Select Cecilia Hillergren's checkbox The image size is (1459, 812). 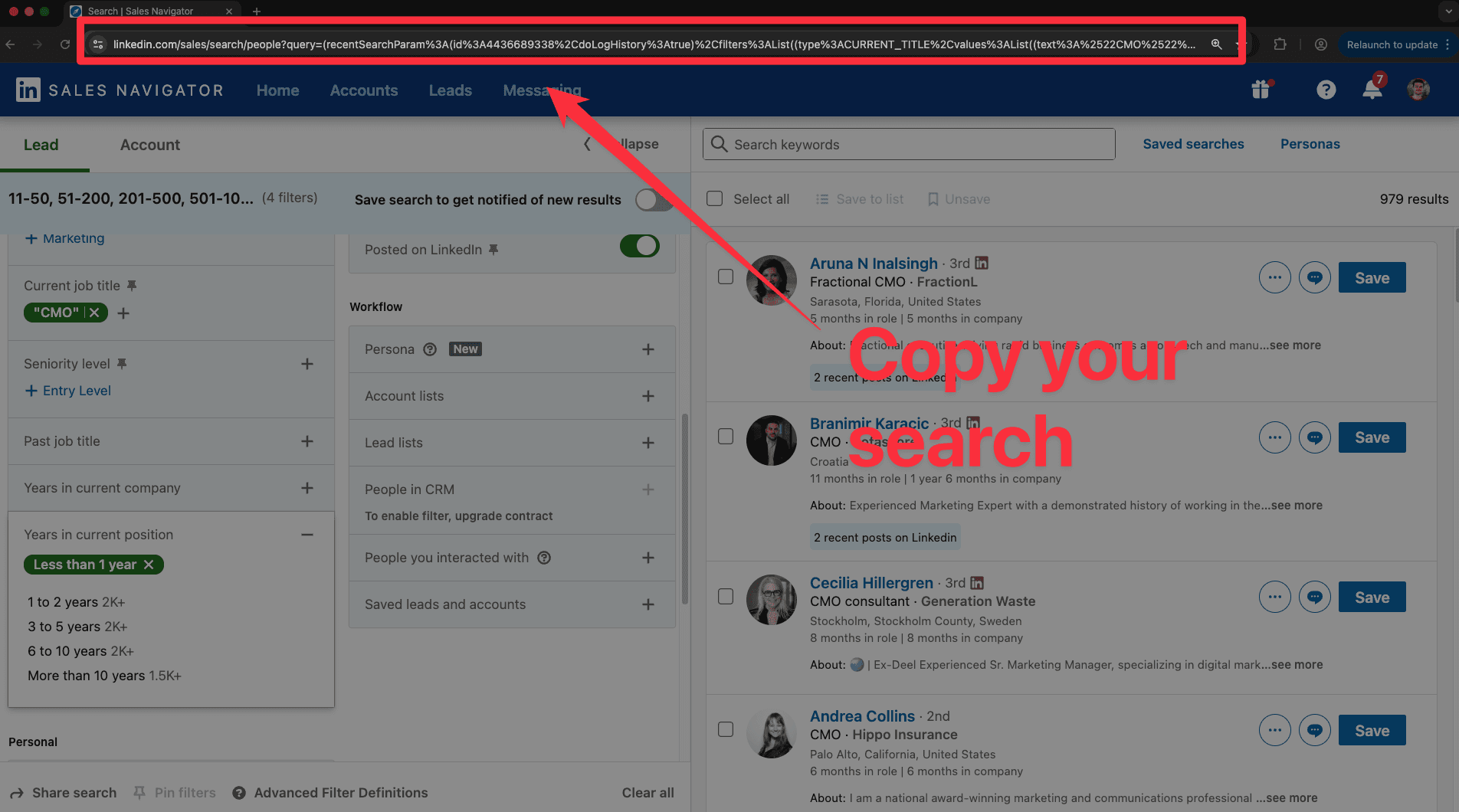click(726, 596)
